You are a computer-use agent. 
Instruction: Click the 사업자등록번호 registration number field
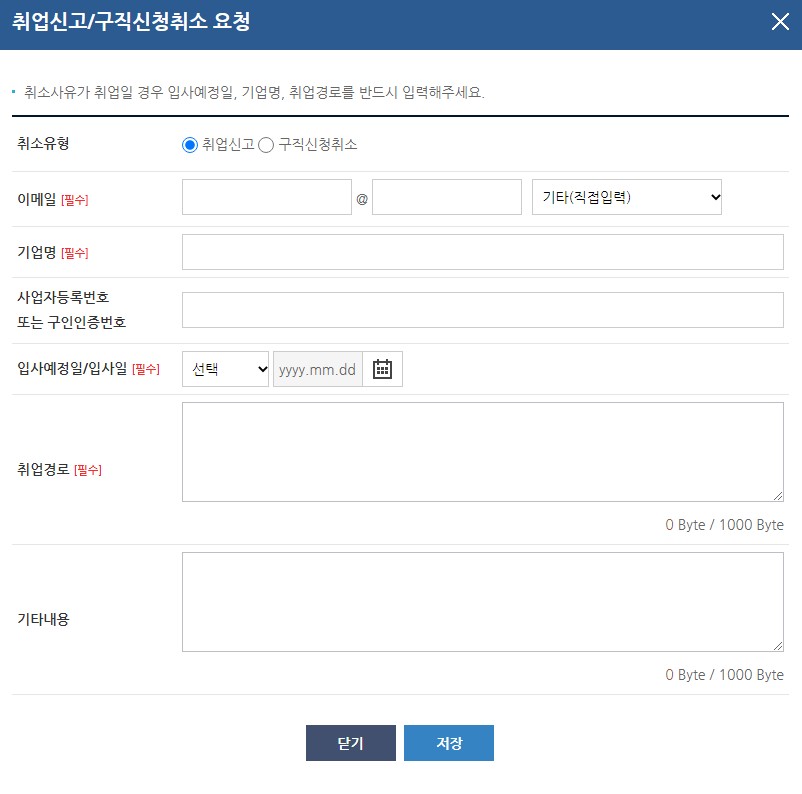tap(482, 310)
